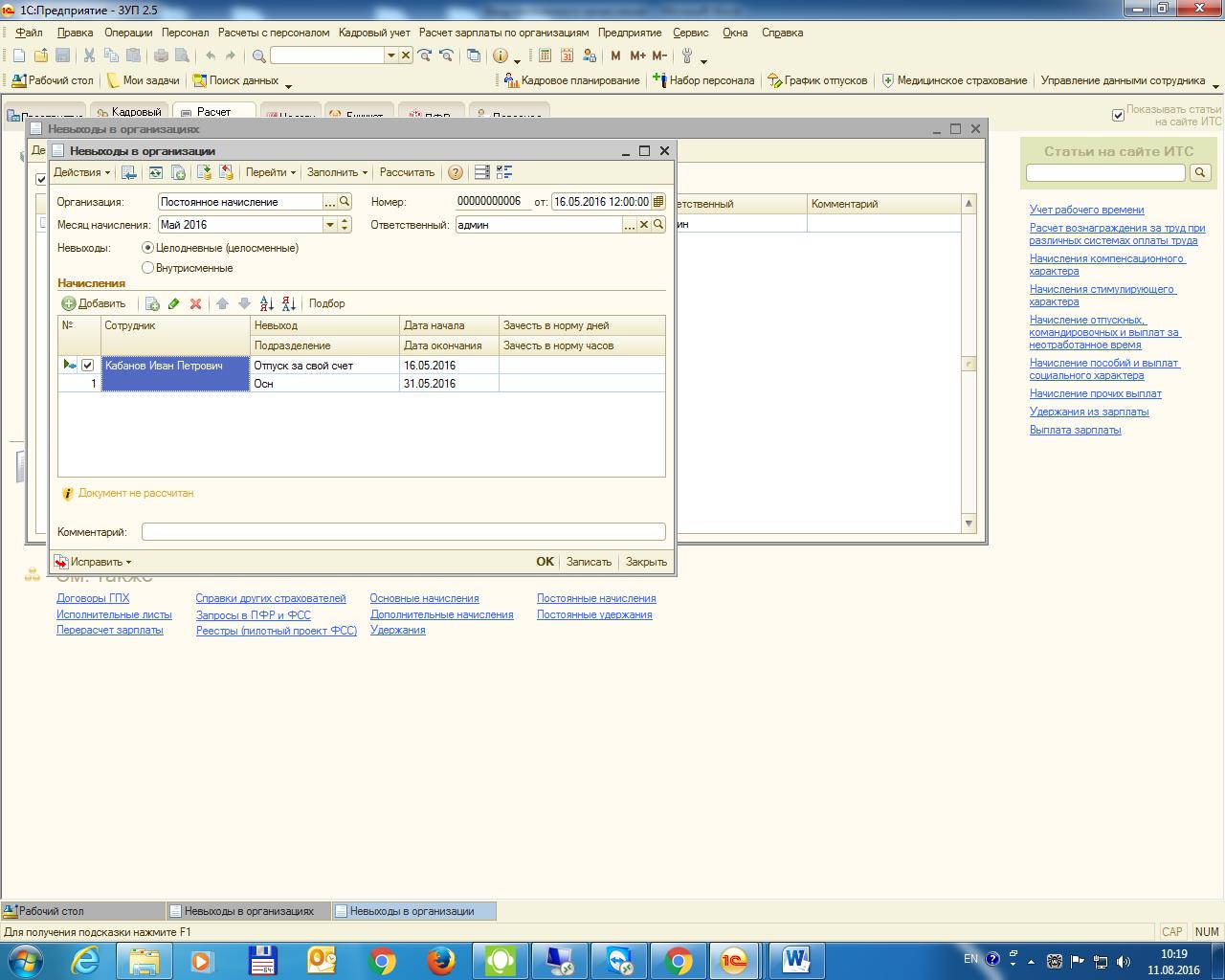The image size is (1225, 980).
Task: Open the Исправить dropdown at bottom
Action: pyautogui.click(x=94, y=562)
